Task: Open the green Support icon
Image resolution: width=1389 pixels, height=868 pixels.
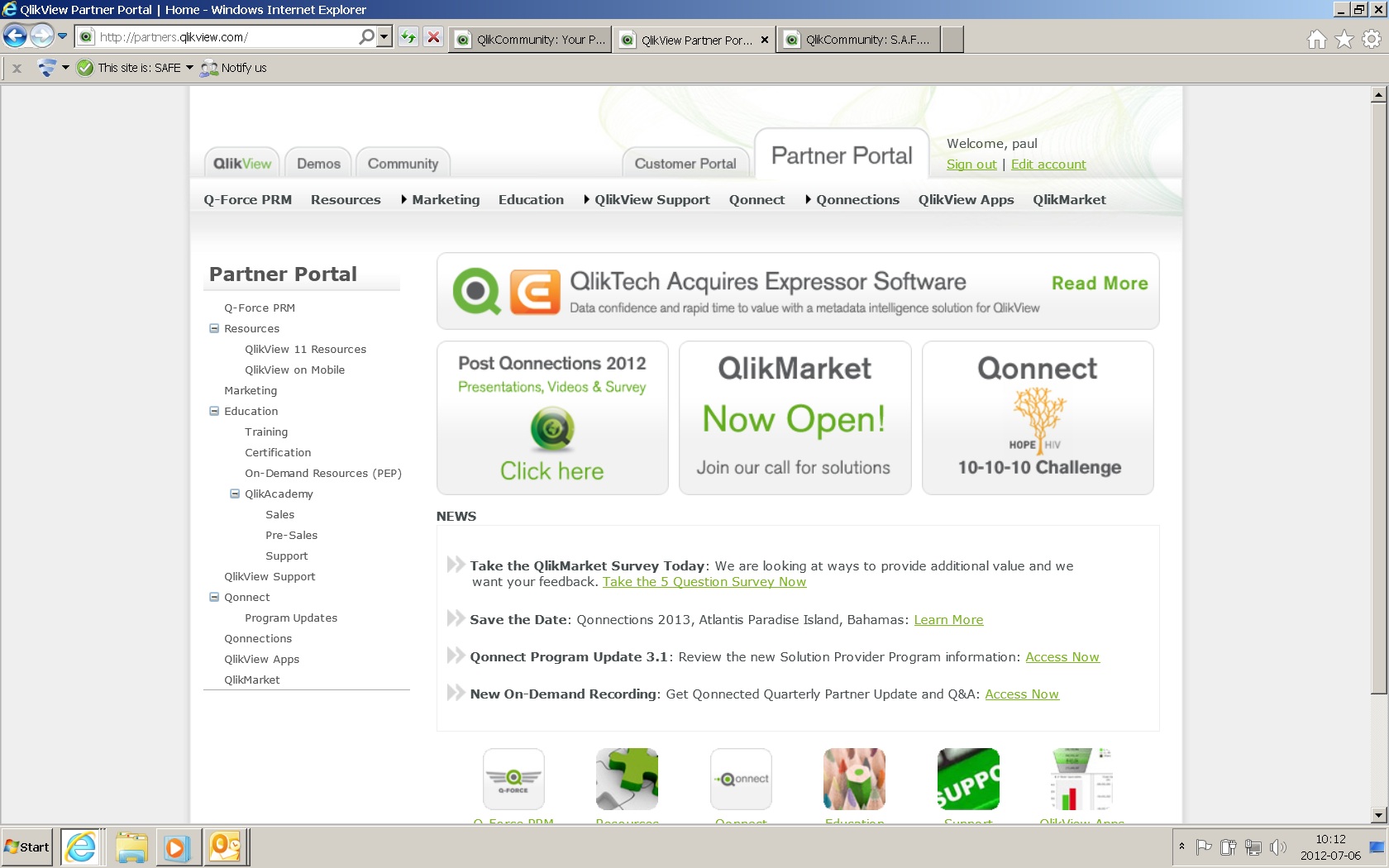Action: [x=968, y=778]
